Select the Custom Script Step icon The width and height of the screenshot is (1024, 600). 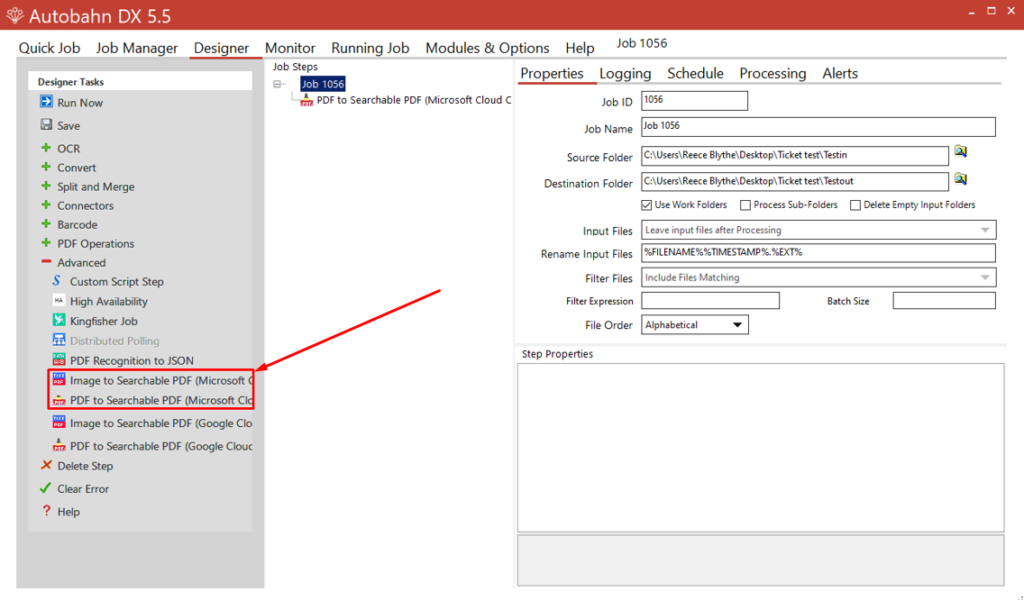tap(58, 281)
